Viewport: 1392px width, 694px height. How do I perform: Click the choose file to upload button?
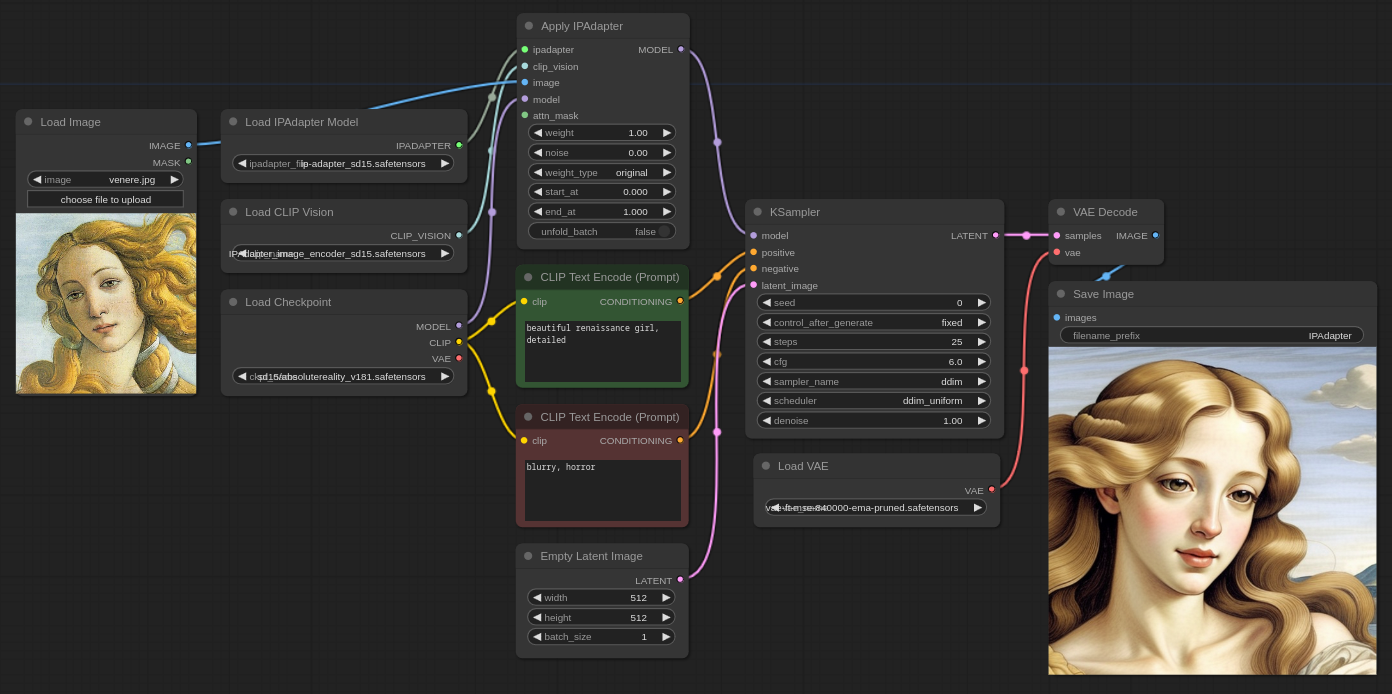point(105,199)
